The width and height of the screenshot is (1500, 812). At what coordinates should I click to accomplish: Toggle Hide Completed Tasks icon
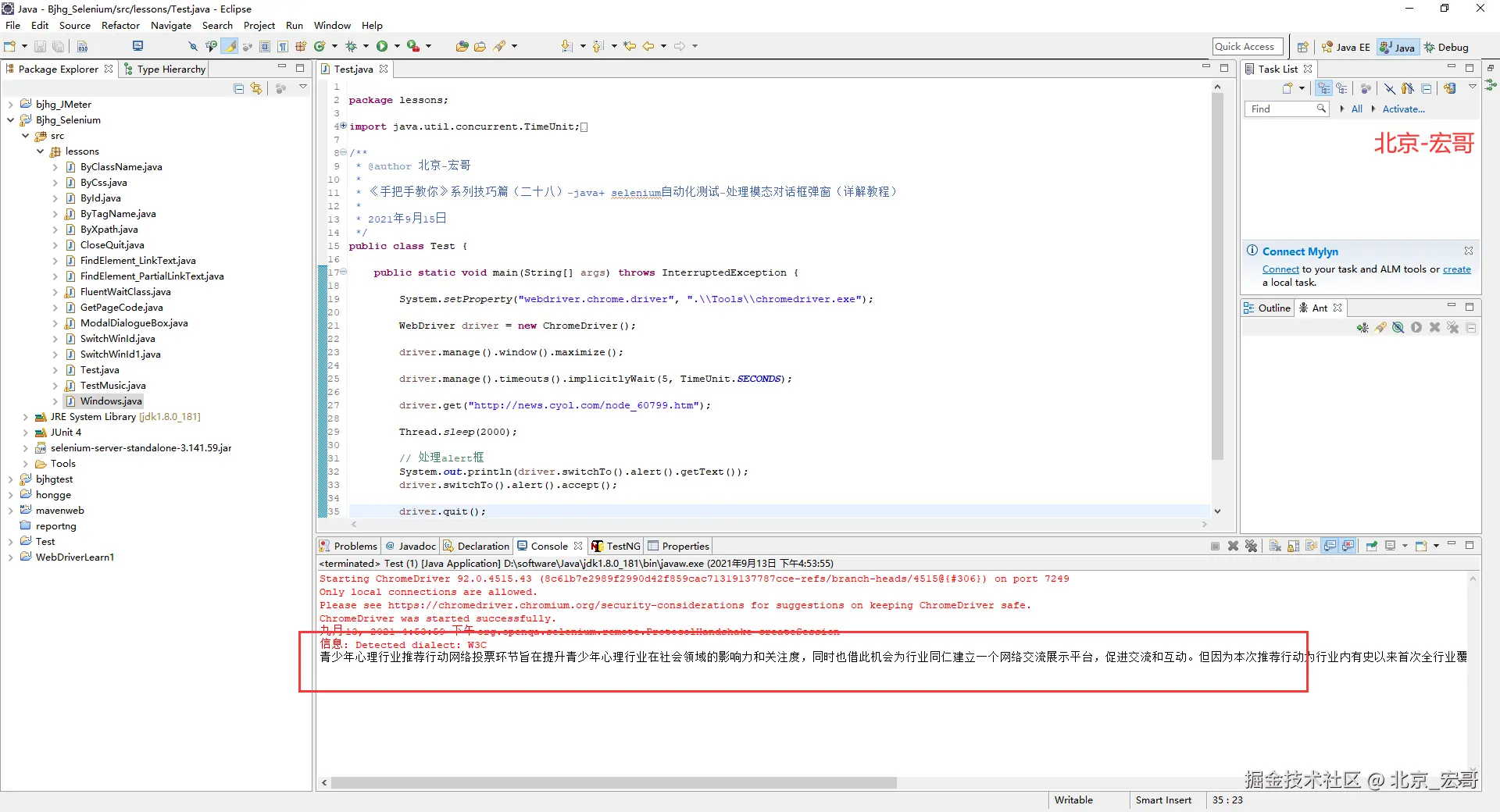(1390, 88)
